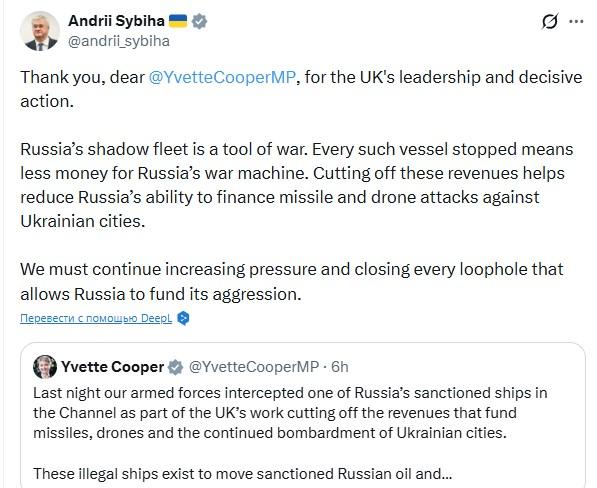
Task: Open the @YvetteCooperMP mention in the tweet
Action: pyautogui.click(x=222, y=77)
